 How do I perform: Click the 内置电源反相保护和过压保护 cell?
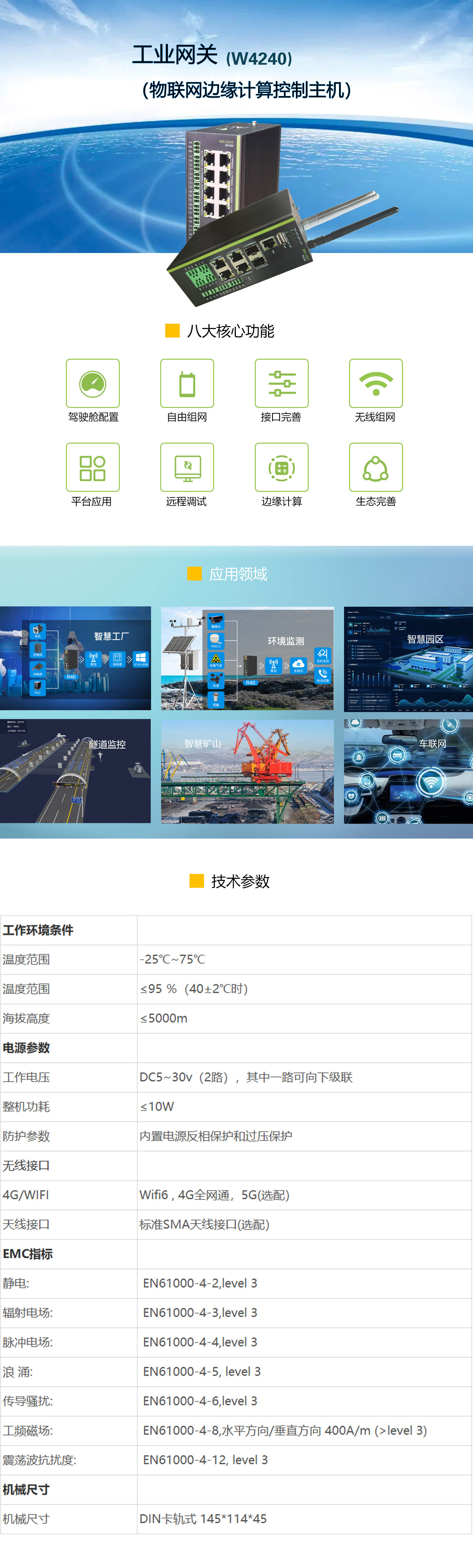[x=304, y=1136]
